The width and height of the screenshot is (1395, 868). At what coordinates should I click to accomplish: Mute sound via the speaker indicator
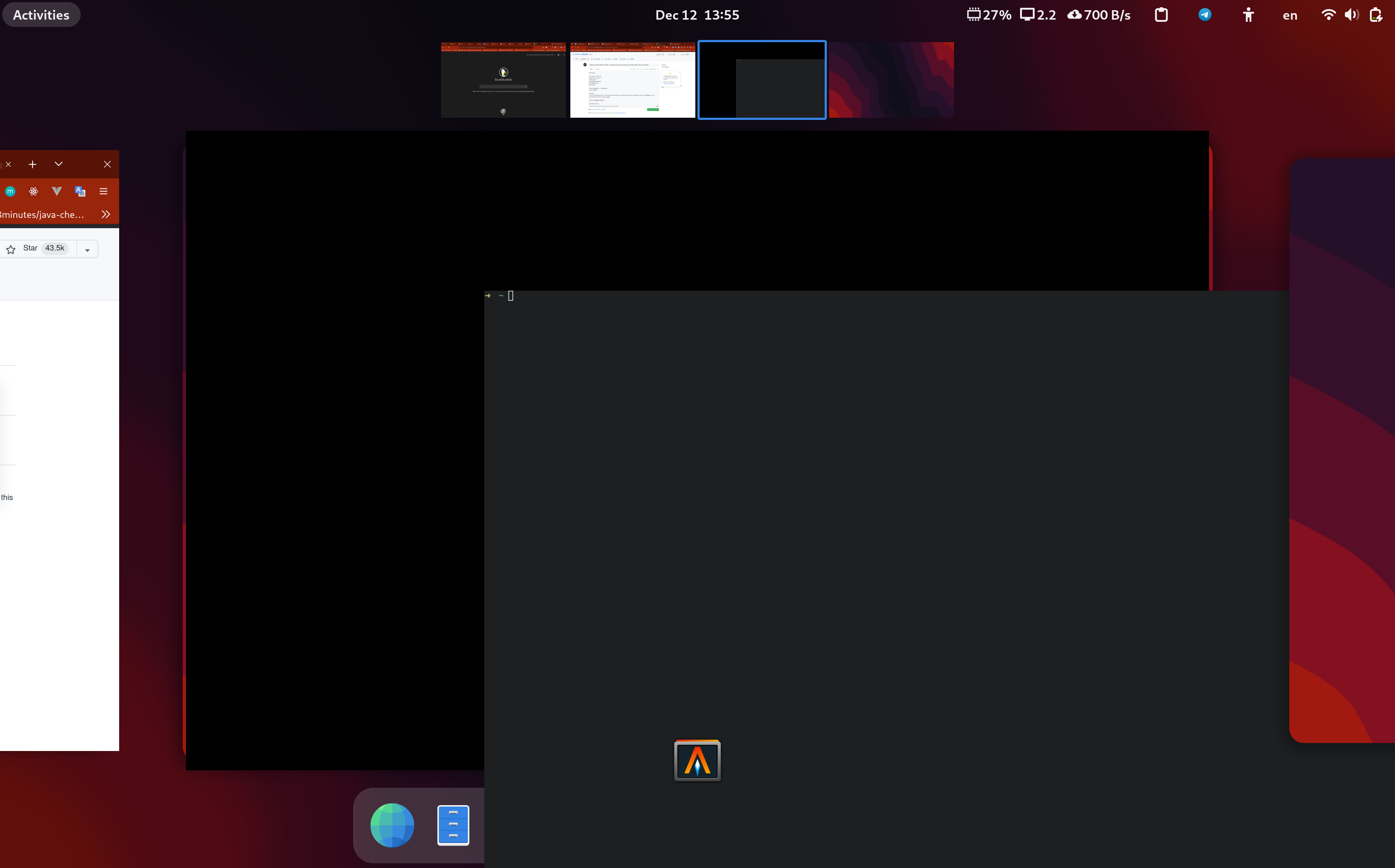(1351, 15)
